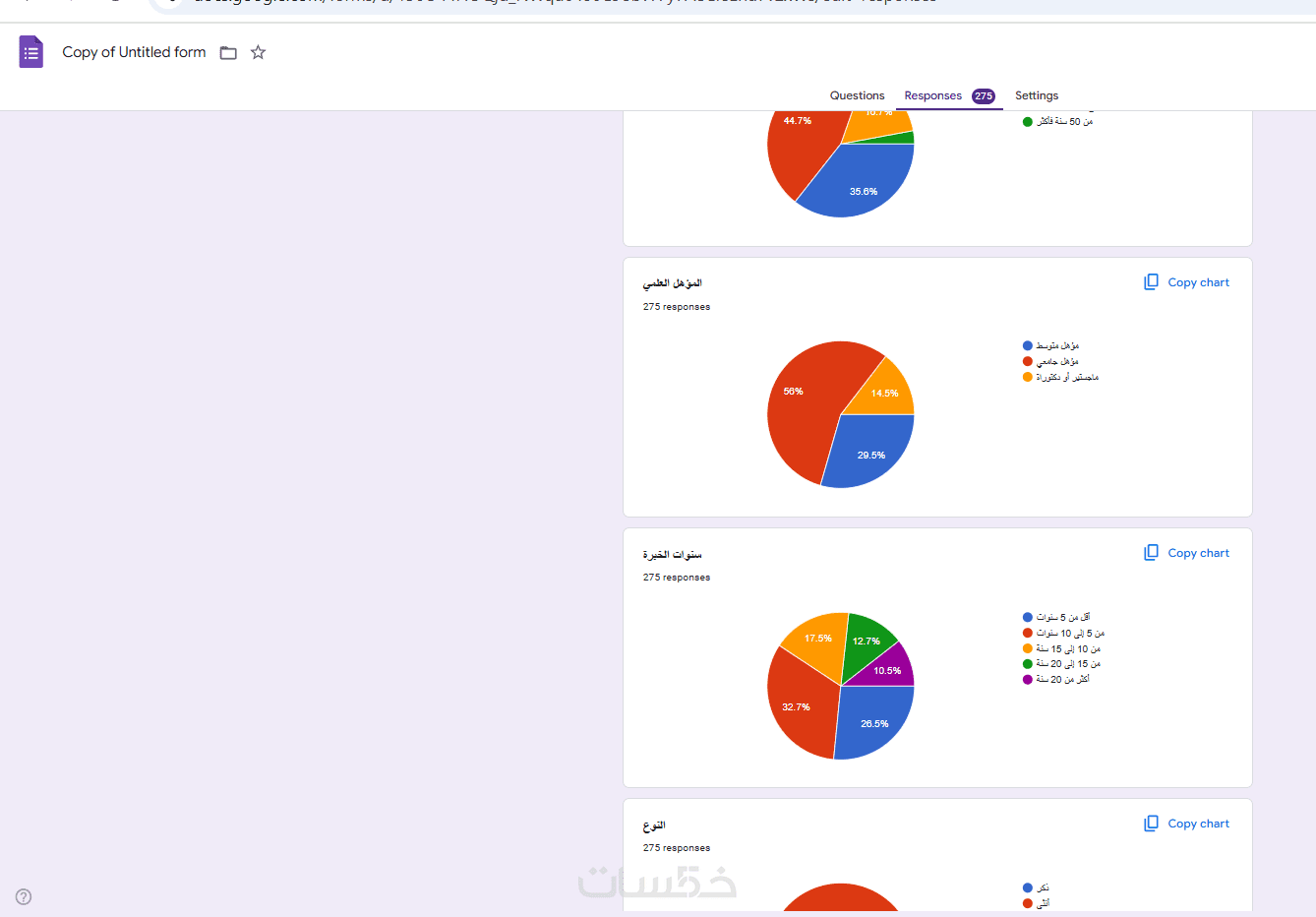Open Google Forms home via purple logo
This screenshot has height=917, width=1316.
pyautogui.click(x=31, y=52)
